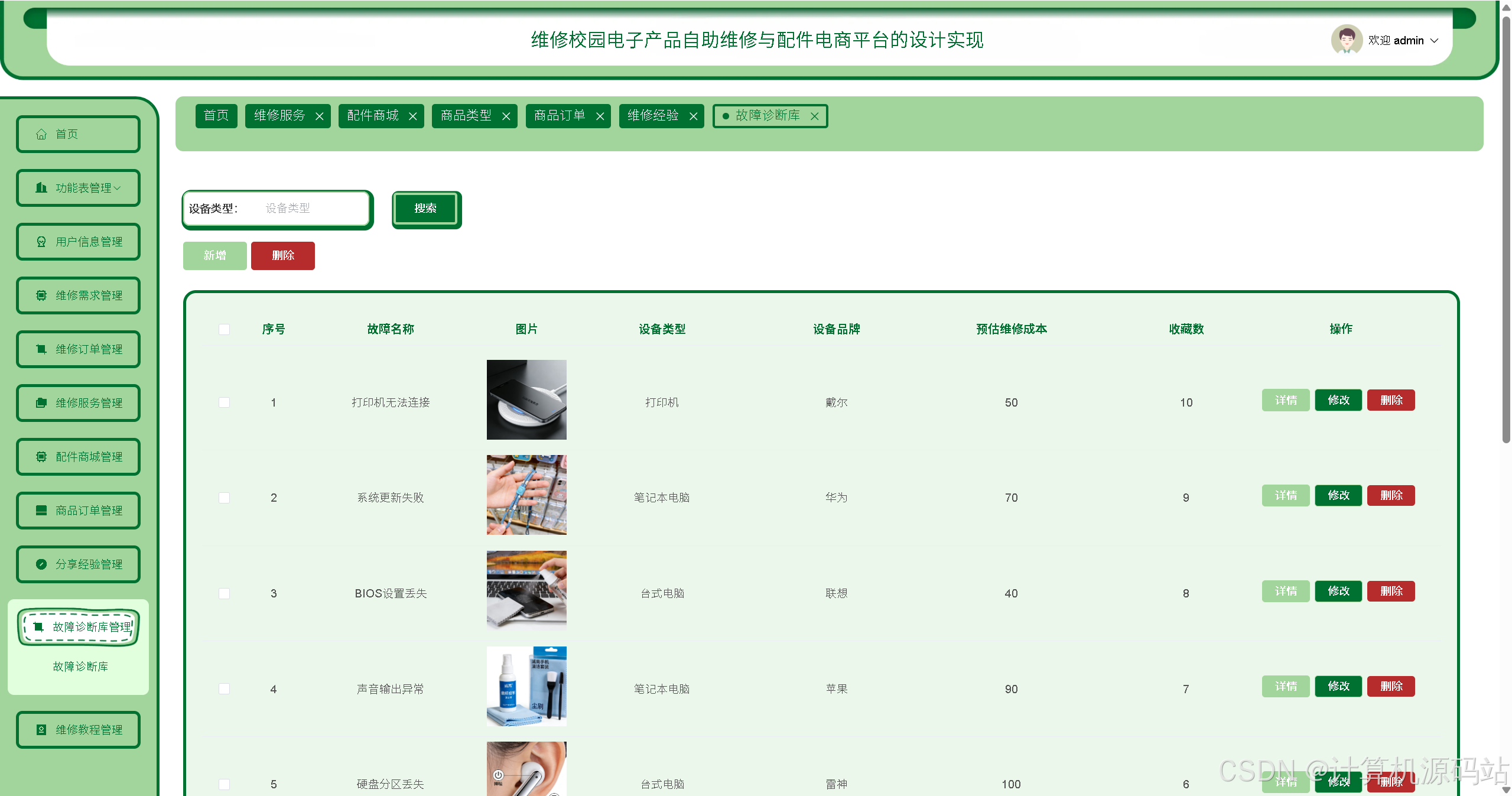Open 详情 for BIOS设置丢失
Viewport: 1512px width, 796px height.
(x=1286, y=592)
